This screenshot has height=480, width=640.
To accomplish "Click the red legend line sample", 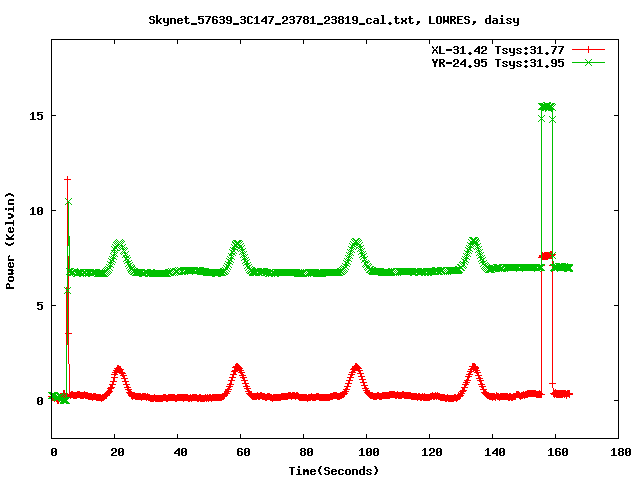I will (x=588, y=50).
